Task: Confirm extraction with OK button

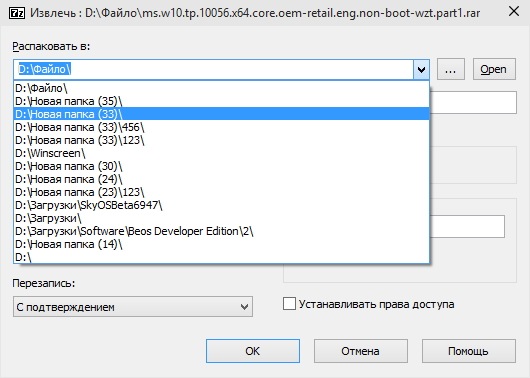Action: 253,351
